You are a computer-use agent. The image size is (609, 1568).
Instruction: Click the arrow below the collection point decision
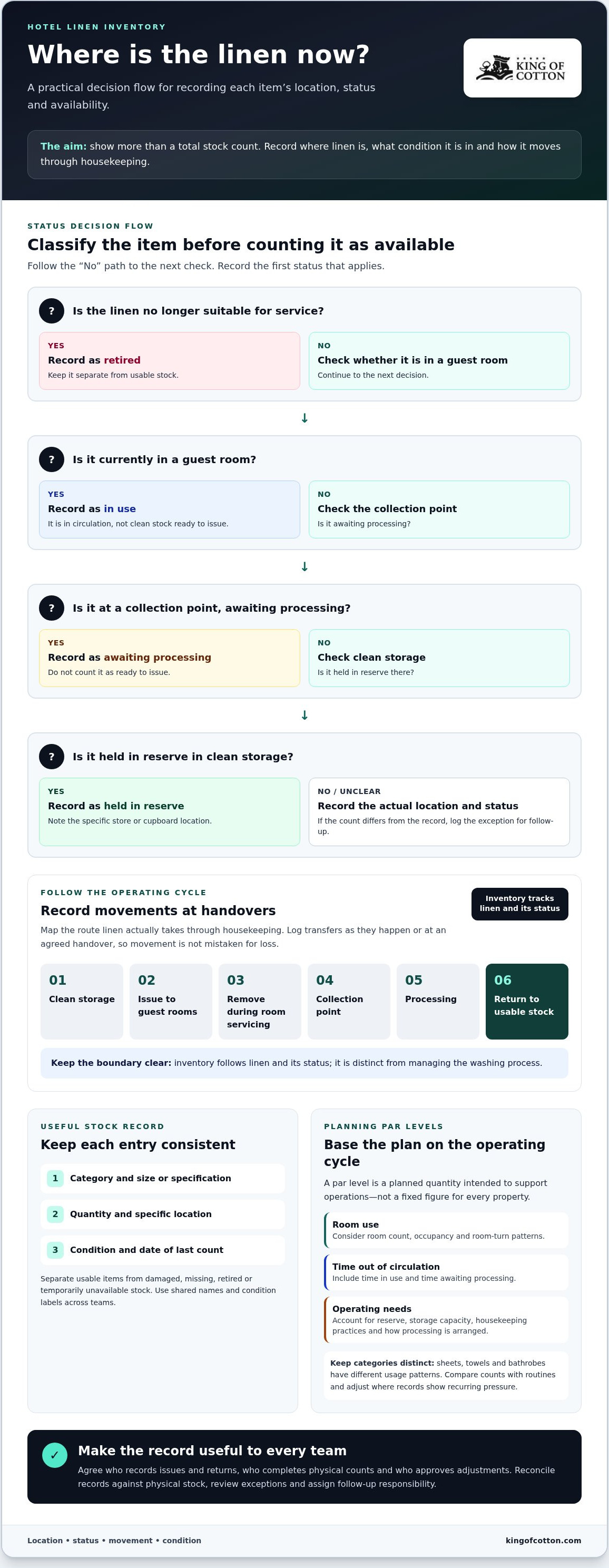click(x=305, y=715)
